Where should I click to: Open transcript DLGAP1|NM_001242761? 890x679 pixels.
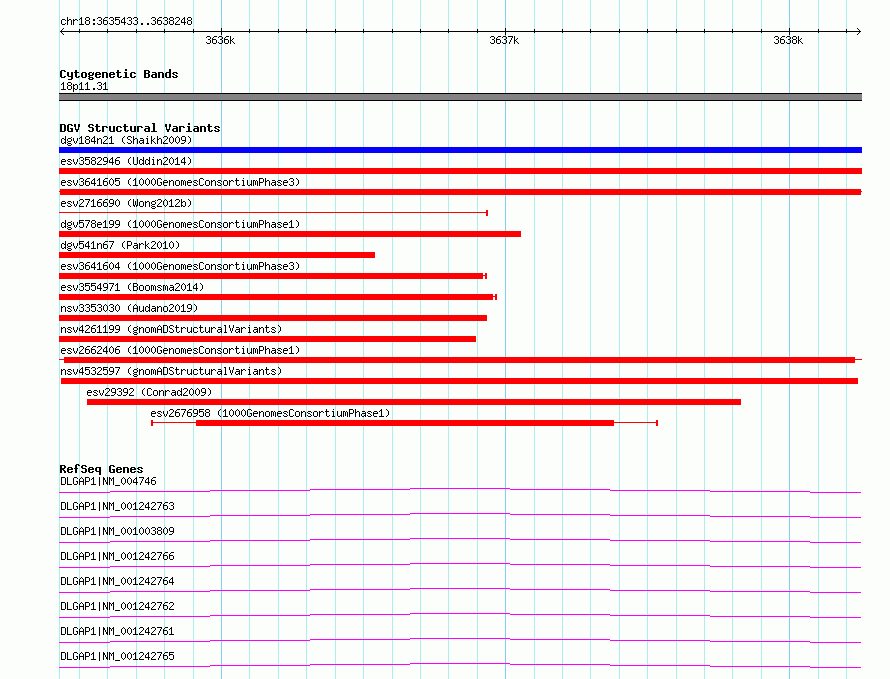117,631
